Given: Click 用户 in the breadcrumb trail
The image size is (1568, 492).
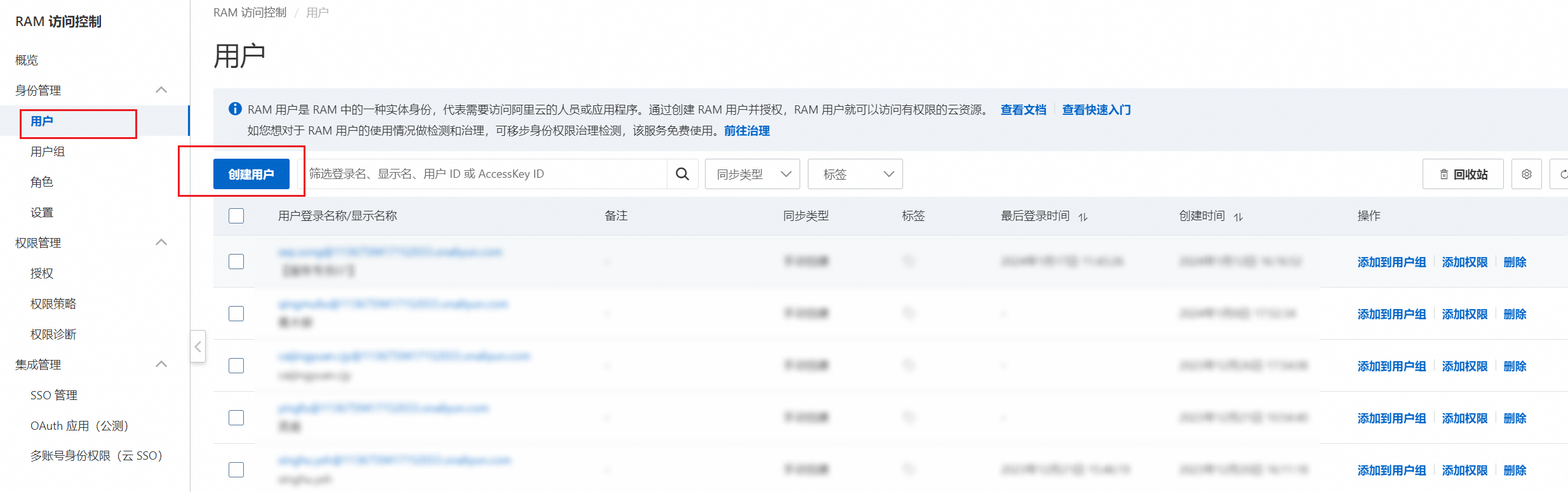Looking at the screenshot, I should point(318,13).
